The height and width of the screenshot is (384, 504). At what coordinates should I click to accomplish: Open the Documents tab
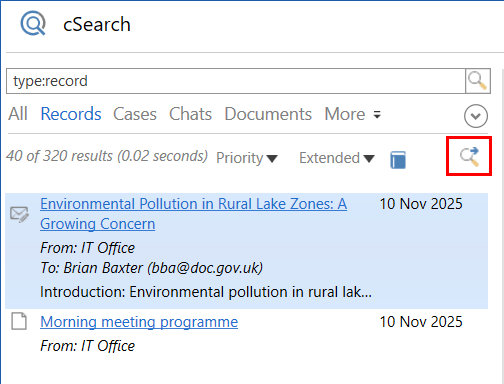click(268, 114)
